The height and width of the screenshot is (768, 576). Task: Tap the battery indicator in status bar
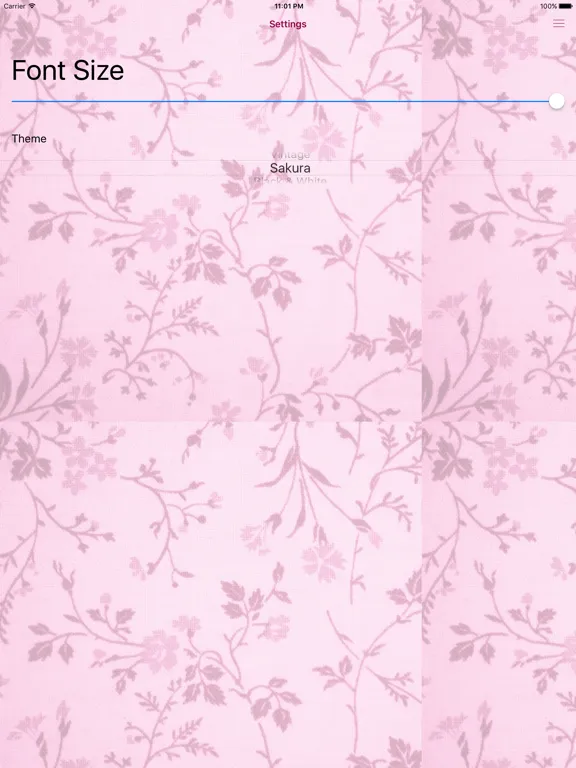click(x=565, y=6)
